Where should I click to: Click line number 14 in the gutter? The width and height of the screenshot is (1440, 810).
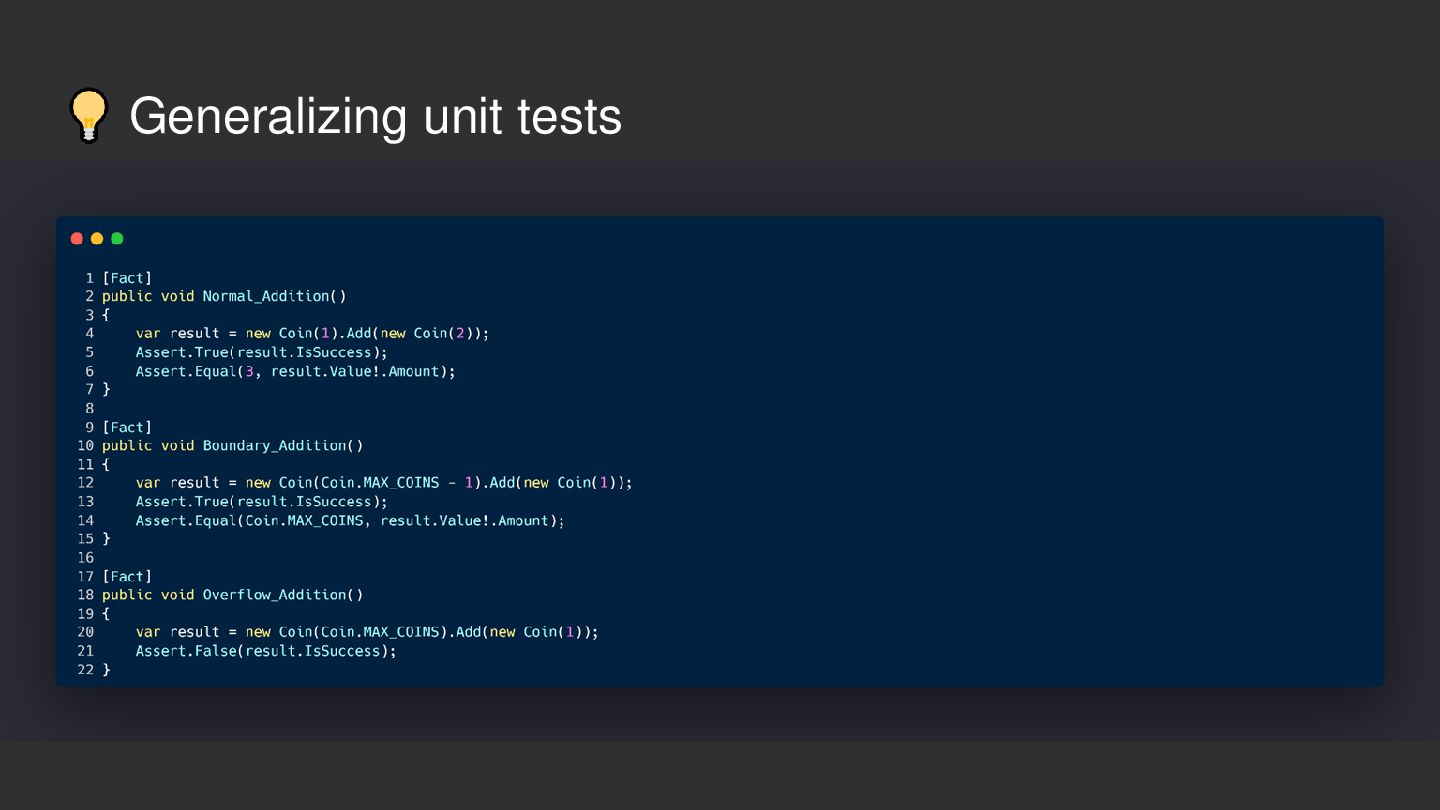pyautogui.click(x=85, y=520)
